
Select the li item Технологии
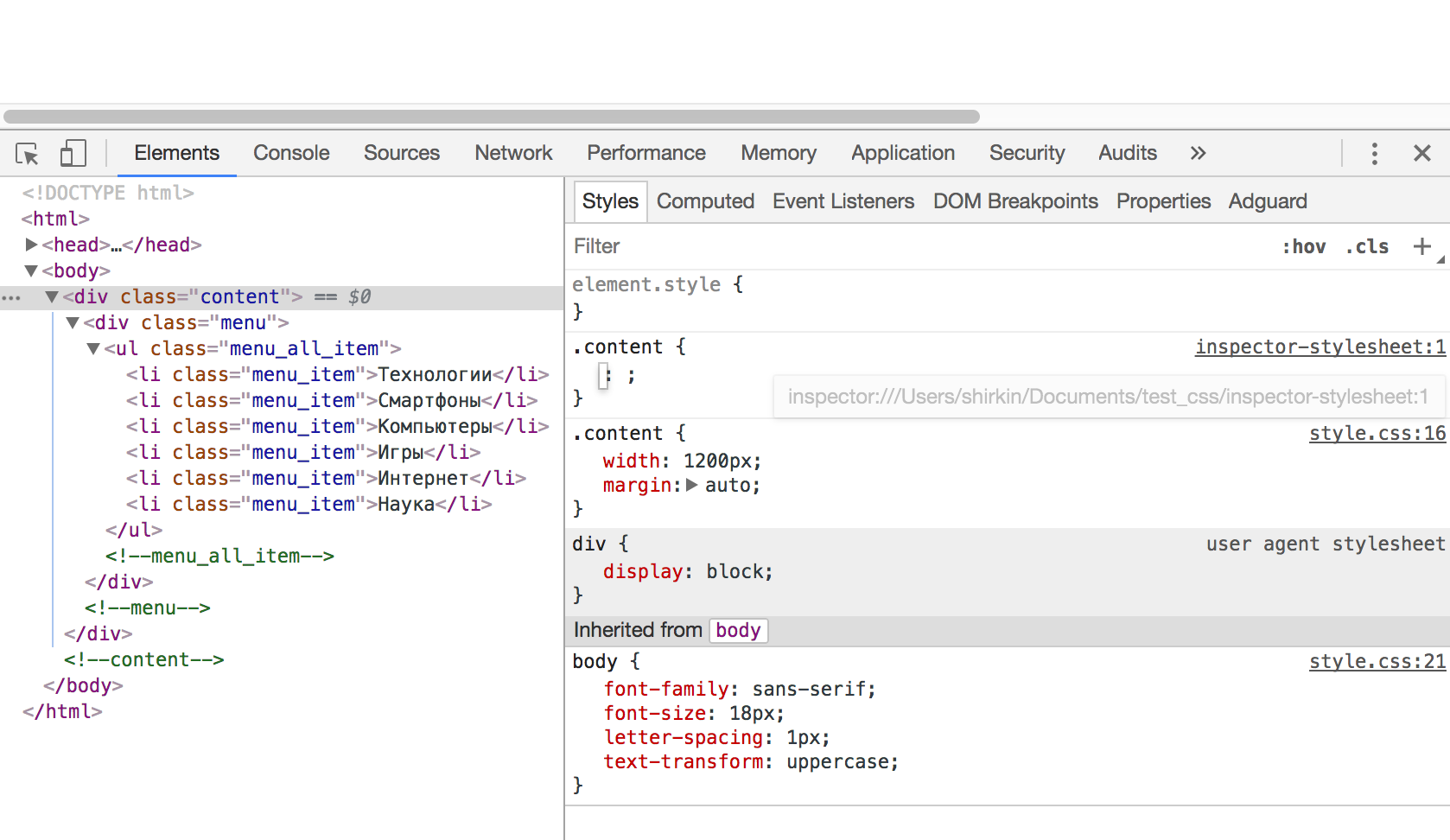tap(337, 374)
